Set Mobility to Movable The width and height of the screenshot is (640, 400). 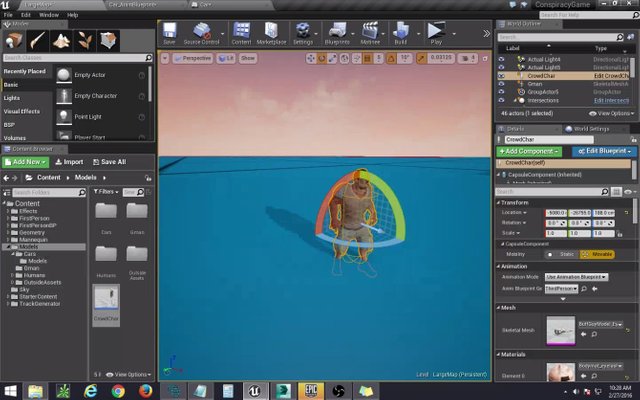point(597,254)
